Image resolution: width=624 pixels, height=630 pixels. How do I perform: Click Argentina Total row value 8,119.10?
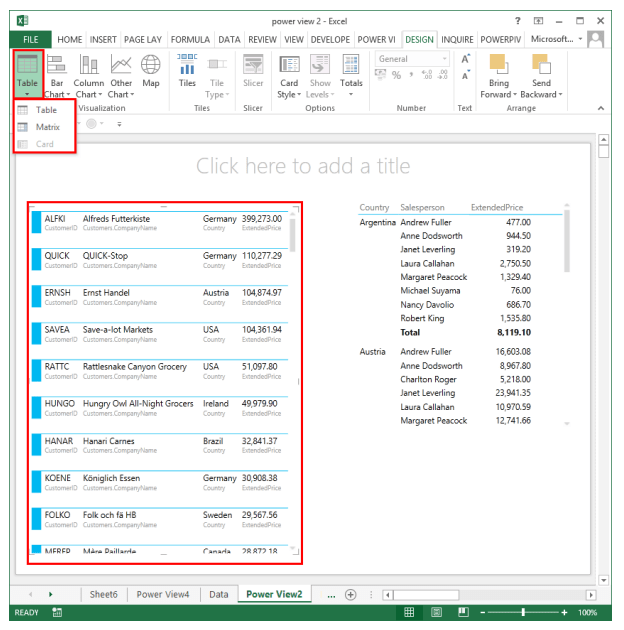point(514,332)
